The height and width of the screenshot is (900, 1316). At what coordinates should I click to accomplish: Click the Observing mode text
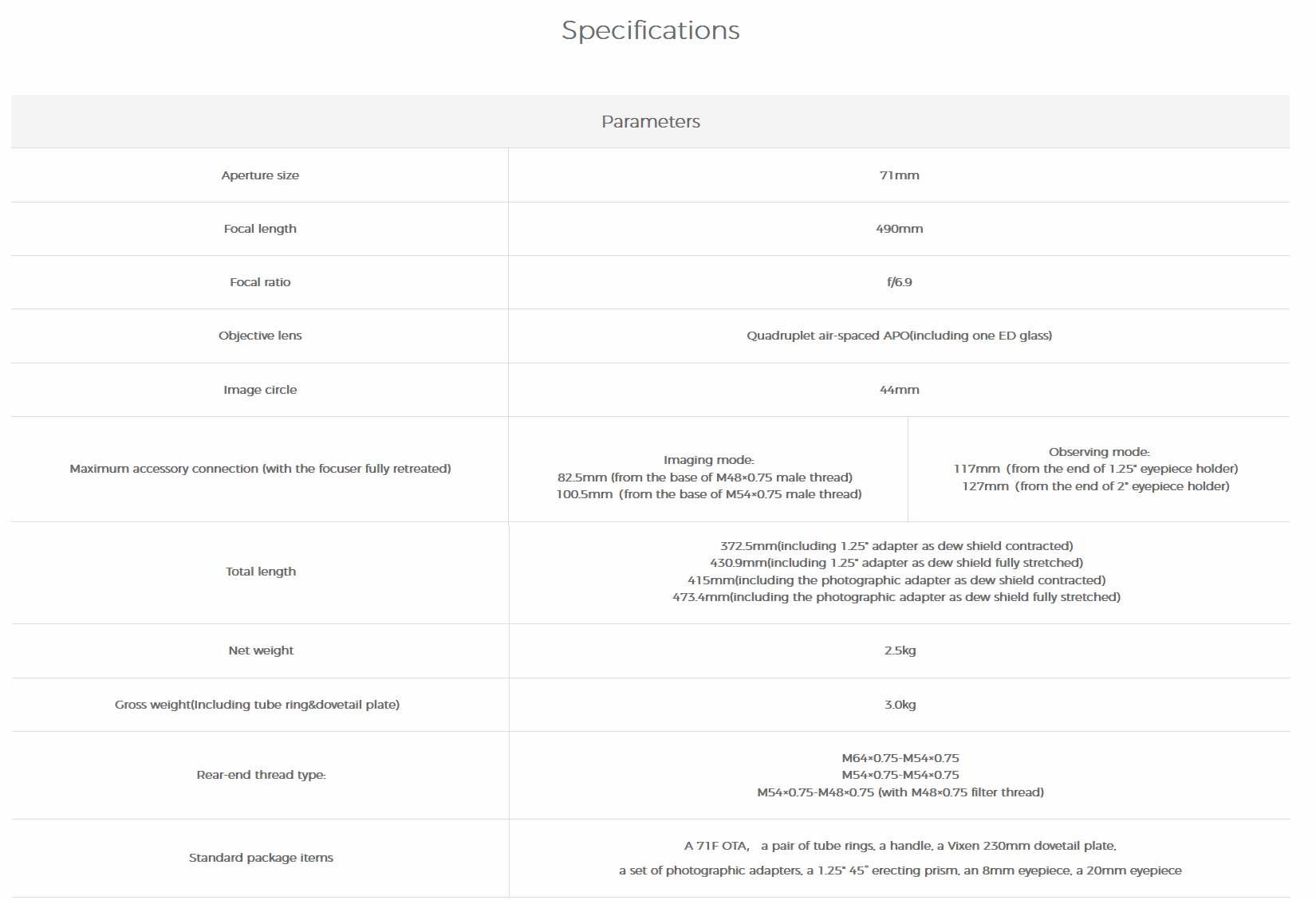[1099, 452]
